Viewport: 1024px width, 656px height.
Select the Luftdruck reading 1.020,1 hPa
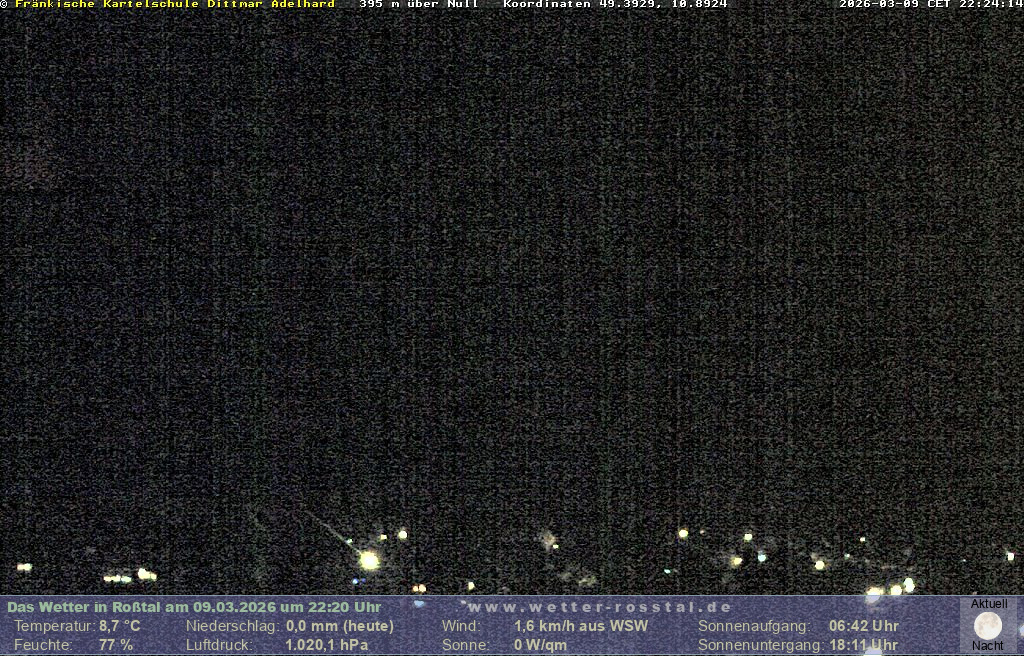(326, 645)
